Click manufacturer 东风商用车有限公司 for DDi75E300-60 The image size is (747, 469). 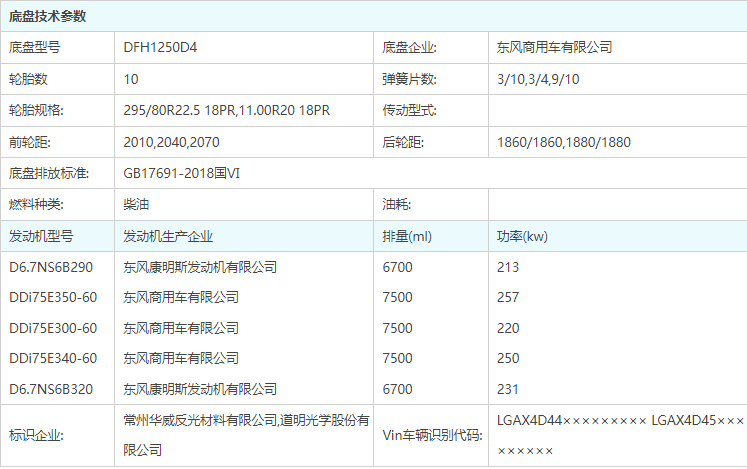[x=181, y=328]
